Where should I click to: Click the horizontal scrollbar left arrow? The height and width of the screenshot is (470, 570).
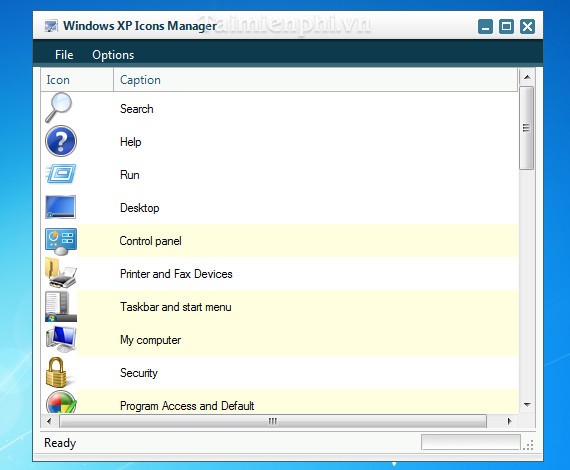click(x=49, y=421)
